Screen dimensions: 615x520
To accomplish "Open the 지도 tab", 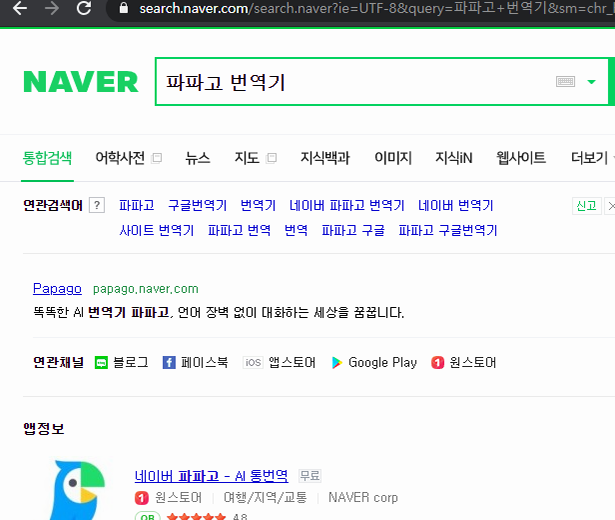I will 247,158.
